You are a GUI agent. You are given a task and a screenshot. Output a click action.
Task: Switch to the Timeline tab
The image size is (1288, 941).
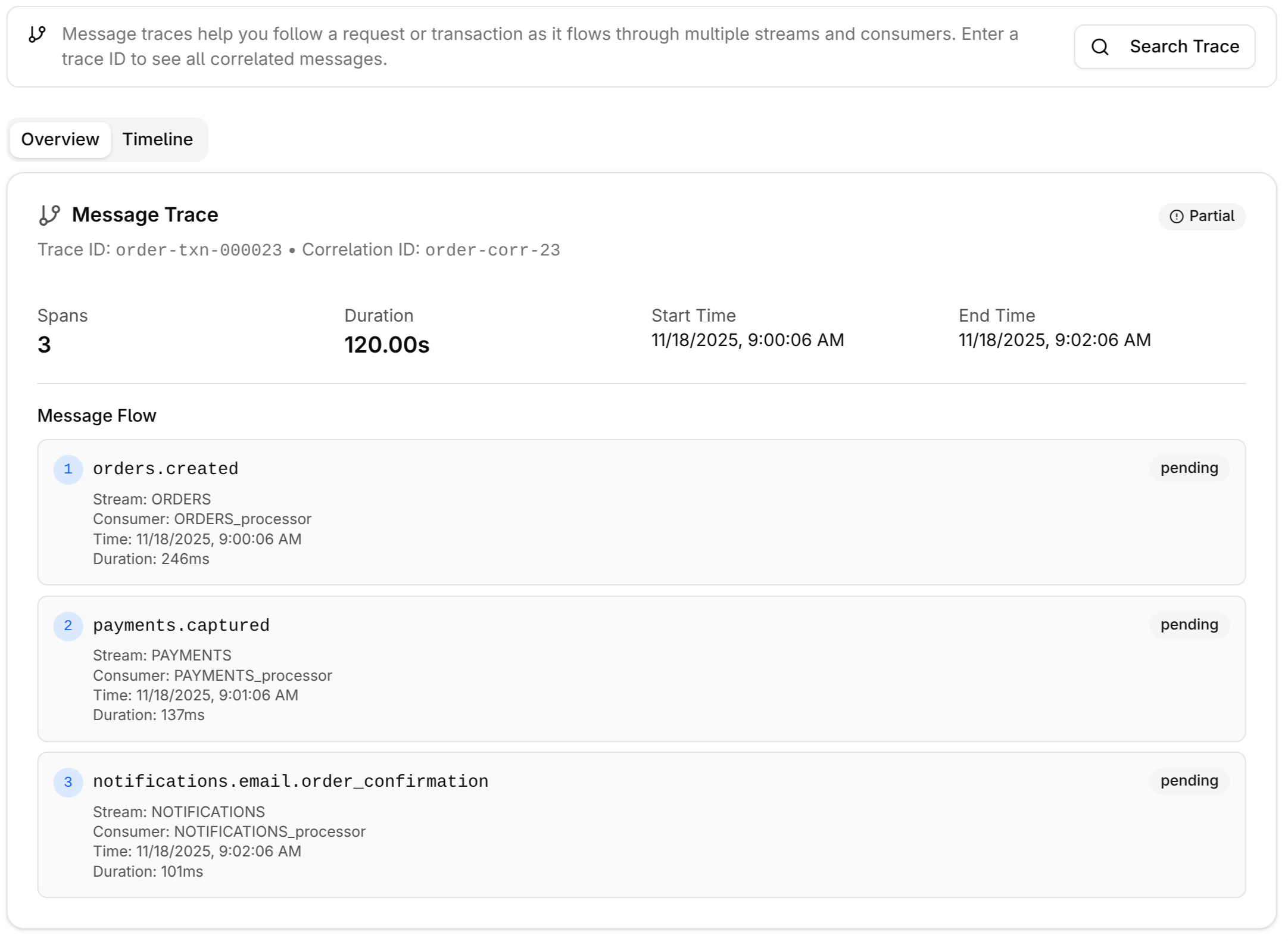158,139
